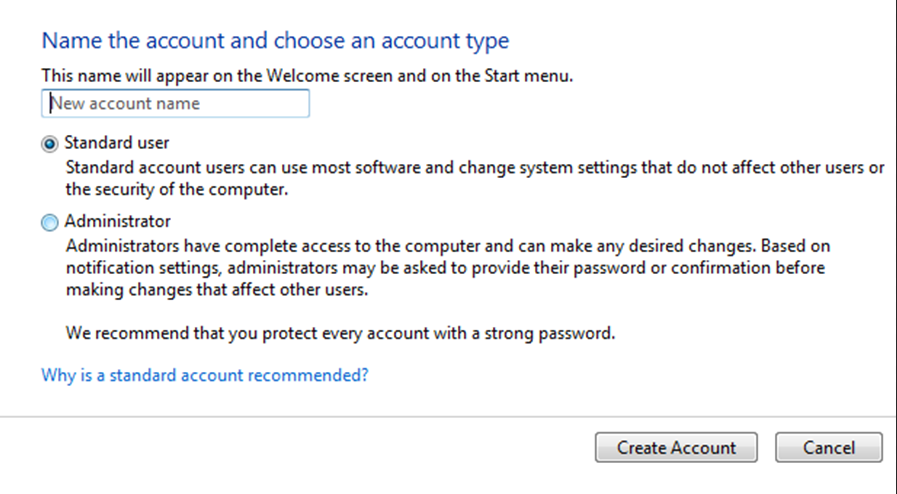Click the horizontal separator line above the buttons
The image size is (897, 494).
[448, 416]
